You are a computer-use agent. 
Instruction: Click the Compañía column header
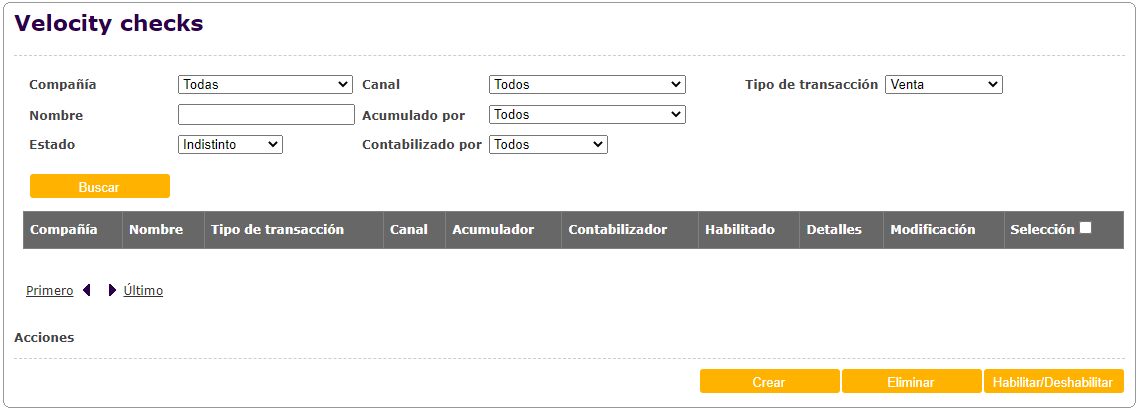pyautogui.click(x=64, y=230)
